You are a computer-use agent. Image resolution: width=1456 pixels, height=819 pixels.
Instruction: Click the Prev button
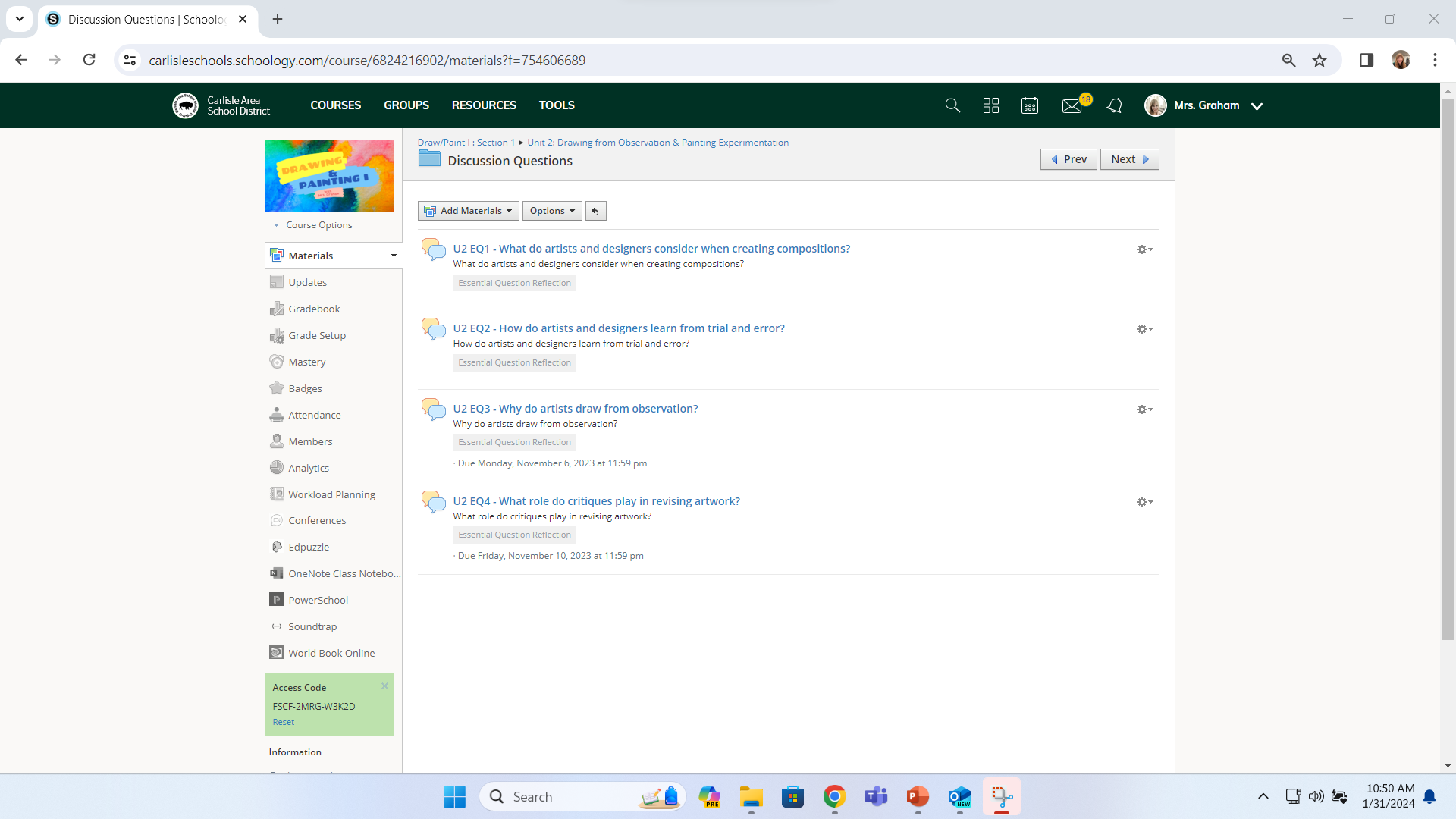(1068, 159)
